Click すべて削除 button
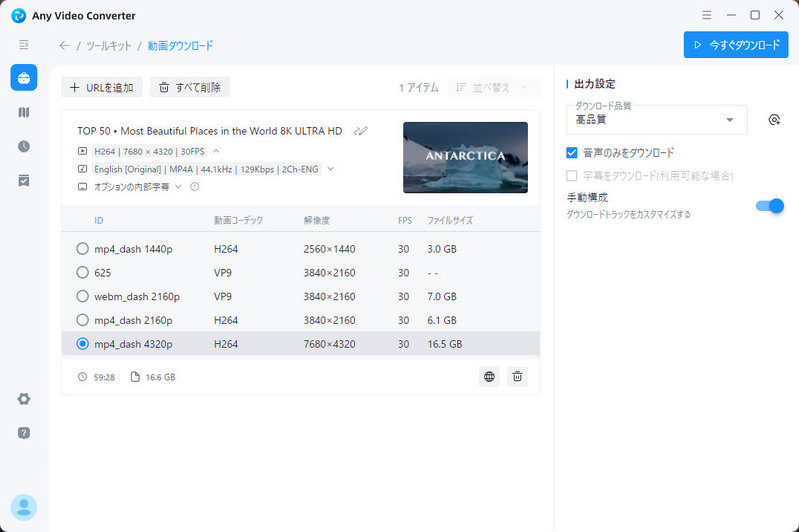 pyautogui.click(x=190, y=87)
